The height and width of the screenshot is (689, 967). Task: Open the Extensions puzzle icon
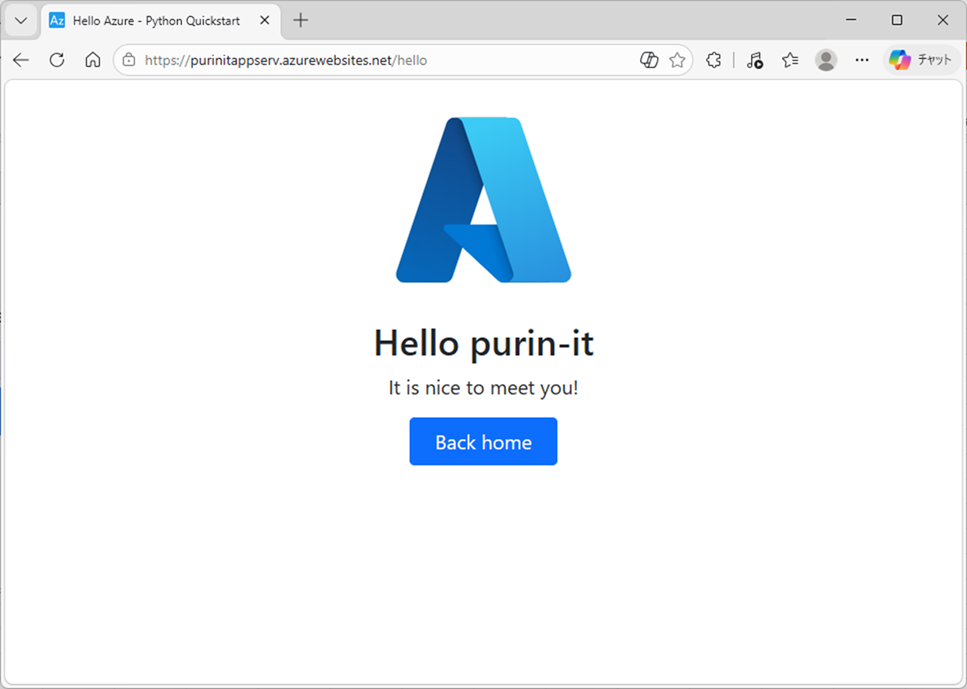click(x=713, y=60)
